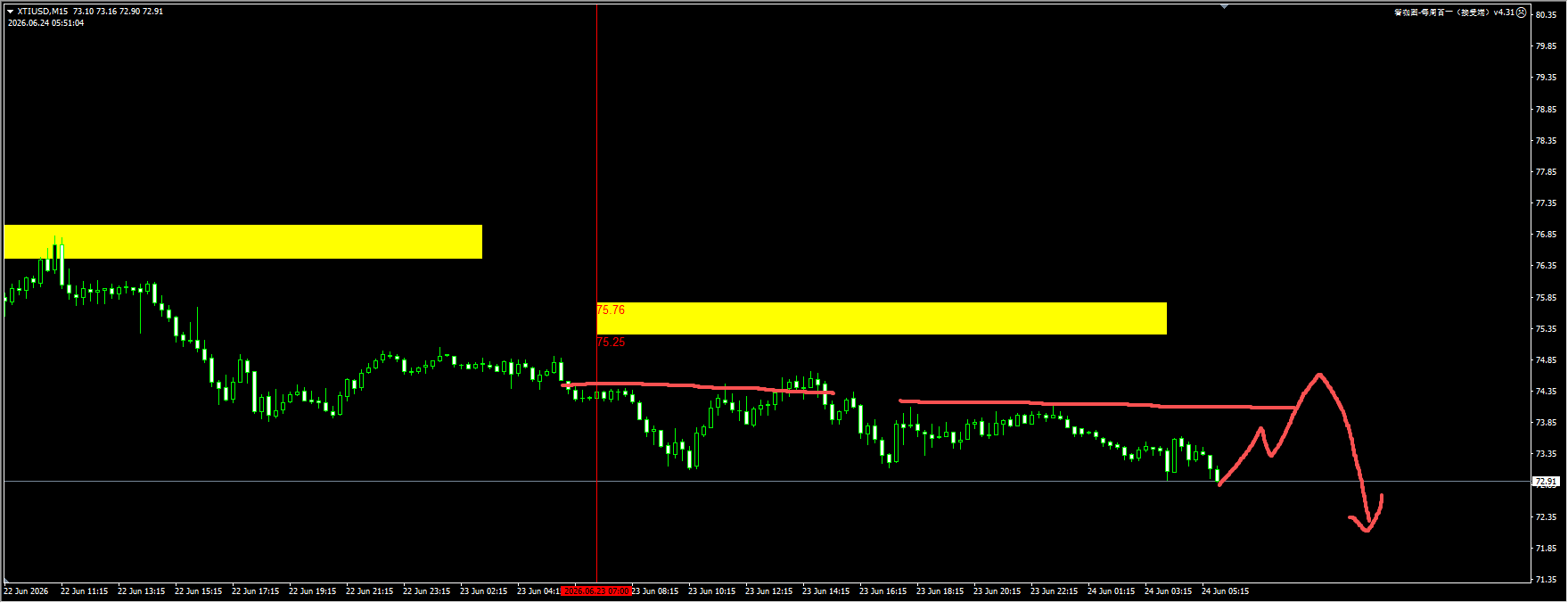This screenshot has height=603, width=1568.
Task: Click the 22 Jun 11:15 time axis label
Action: tap(84, 591)
